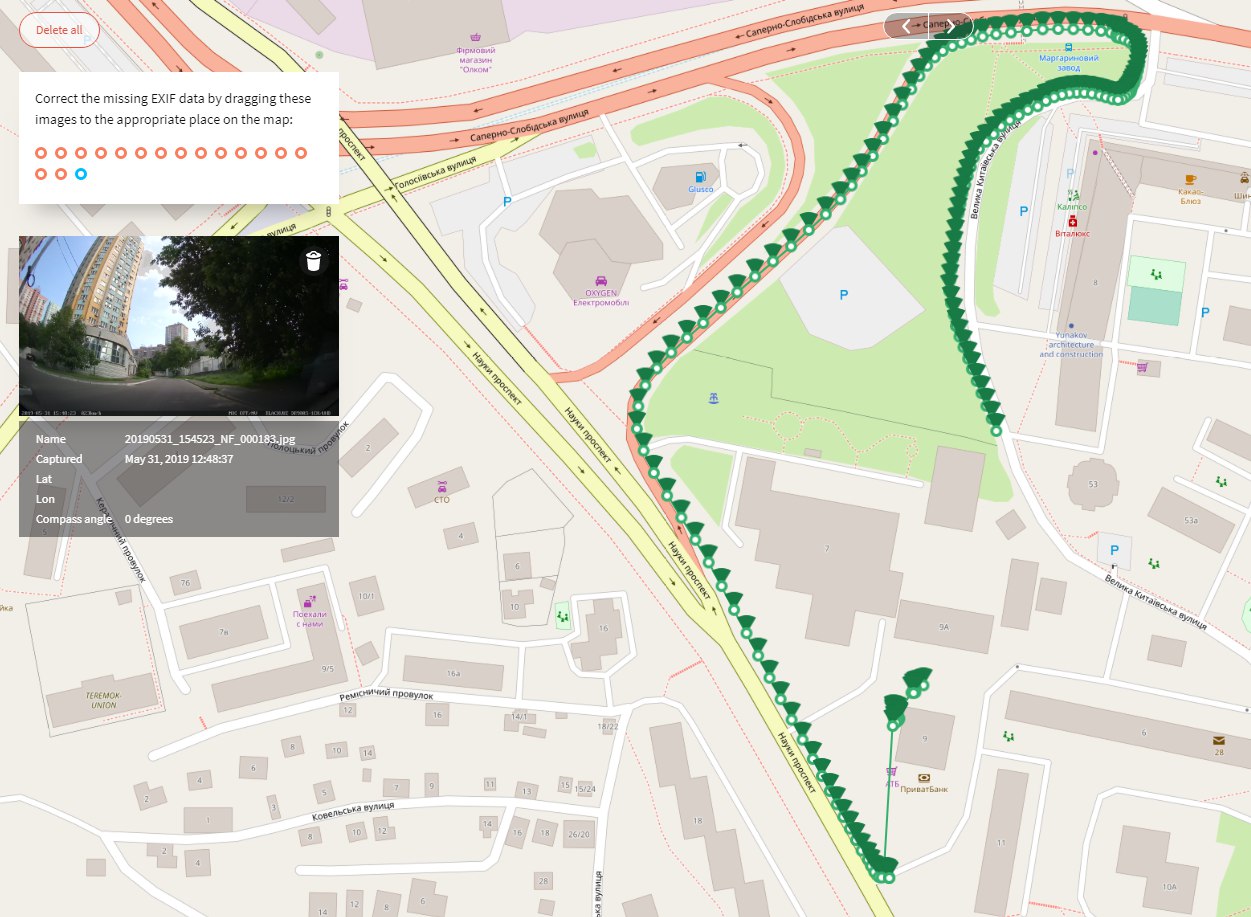Image resolution: width=1251 pixels, height=917 pixels.
Task: Select the first orange dot in top row
Action: coord(41,153)
